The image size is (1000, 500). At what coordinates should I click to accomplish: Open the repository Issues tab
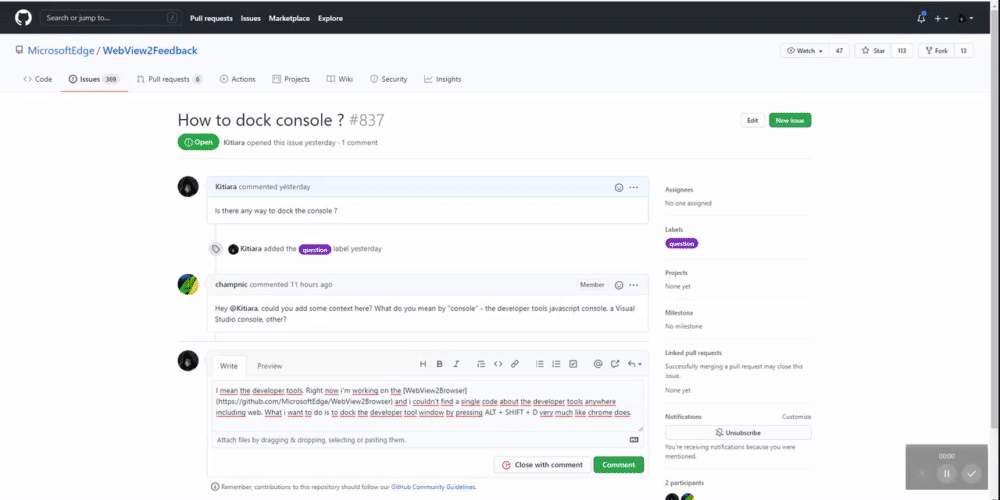pos(94,79)
